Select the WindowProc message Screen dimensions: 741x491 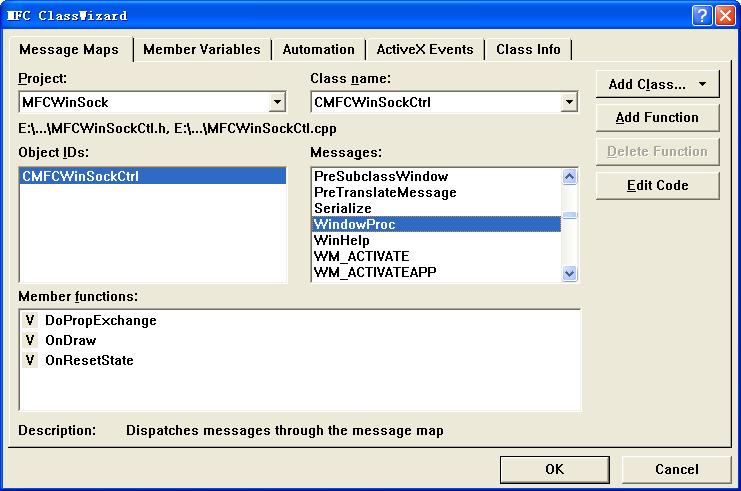pos(437,224)
